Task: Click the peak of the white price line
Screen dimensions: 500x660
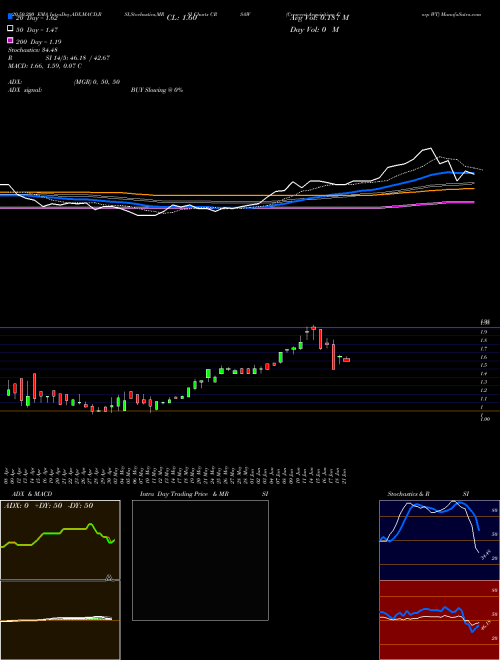Action: click(429, 148)
